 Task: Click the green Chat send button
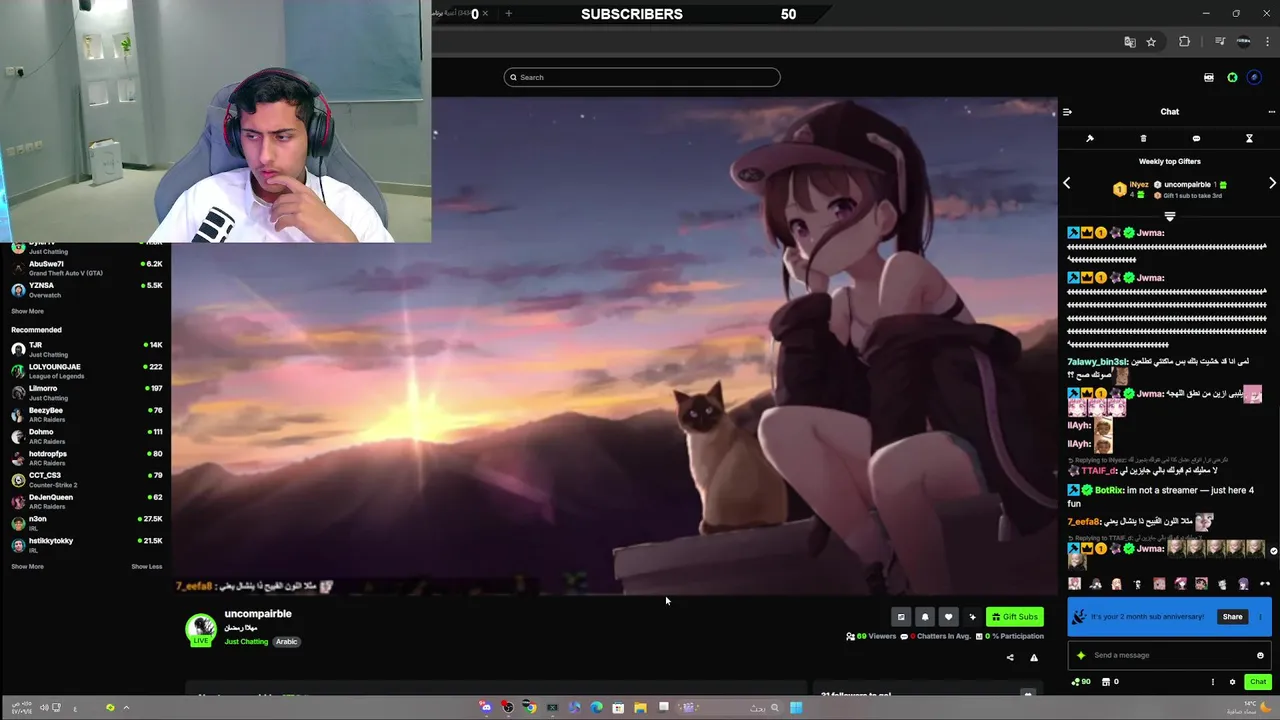coord(1258,682)
